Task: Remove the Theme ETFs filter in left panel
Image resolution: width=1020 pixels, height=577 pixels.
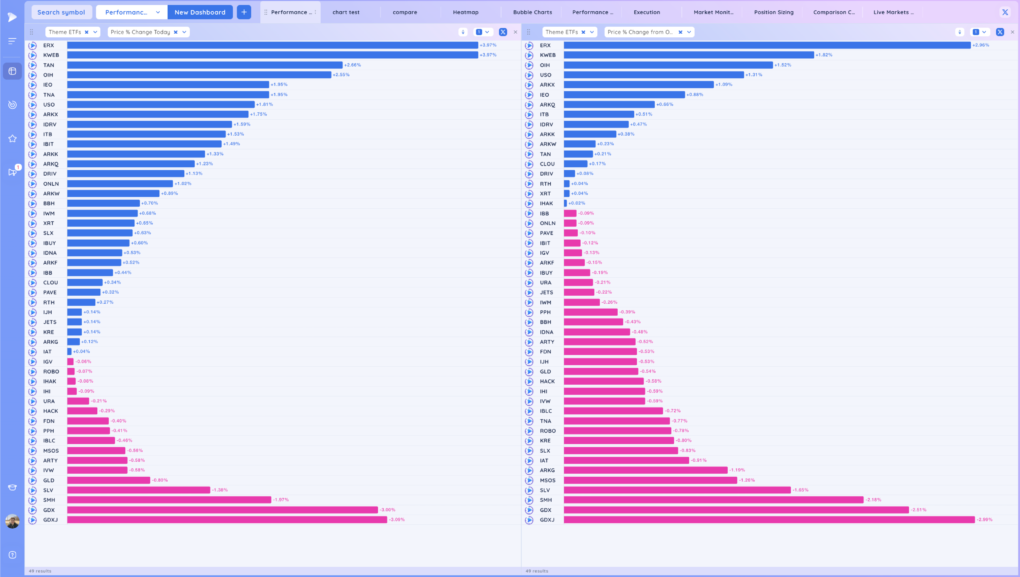Action: (86, 32)
